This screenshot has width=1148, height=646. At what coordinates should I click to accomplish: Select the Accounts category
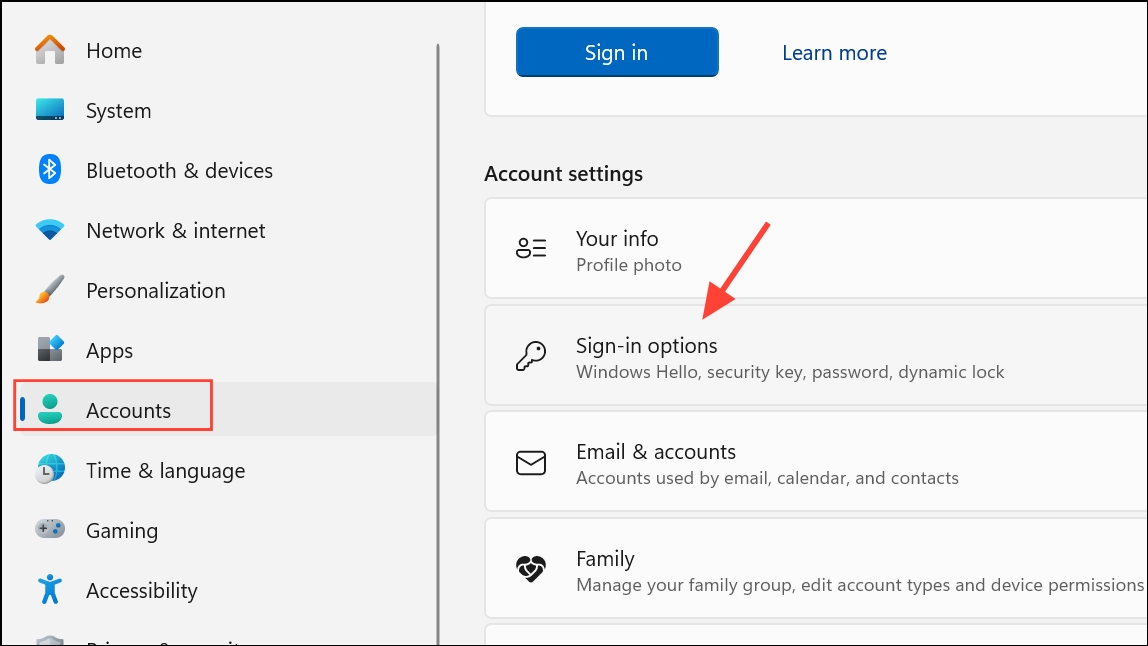(226, 410)
